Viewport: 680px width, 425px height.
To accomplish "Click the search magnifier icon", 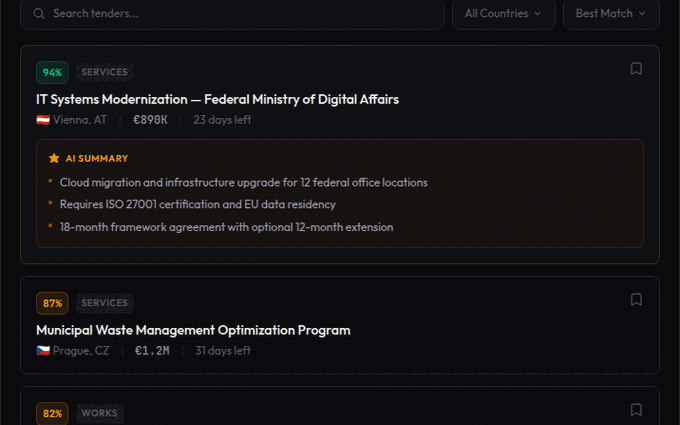I will pyautogui.click(x=39, y=14).
